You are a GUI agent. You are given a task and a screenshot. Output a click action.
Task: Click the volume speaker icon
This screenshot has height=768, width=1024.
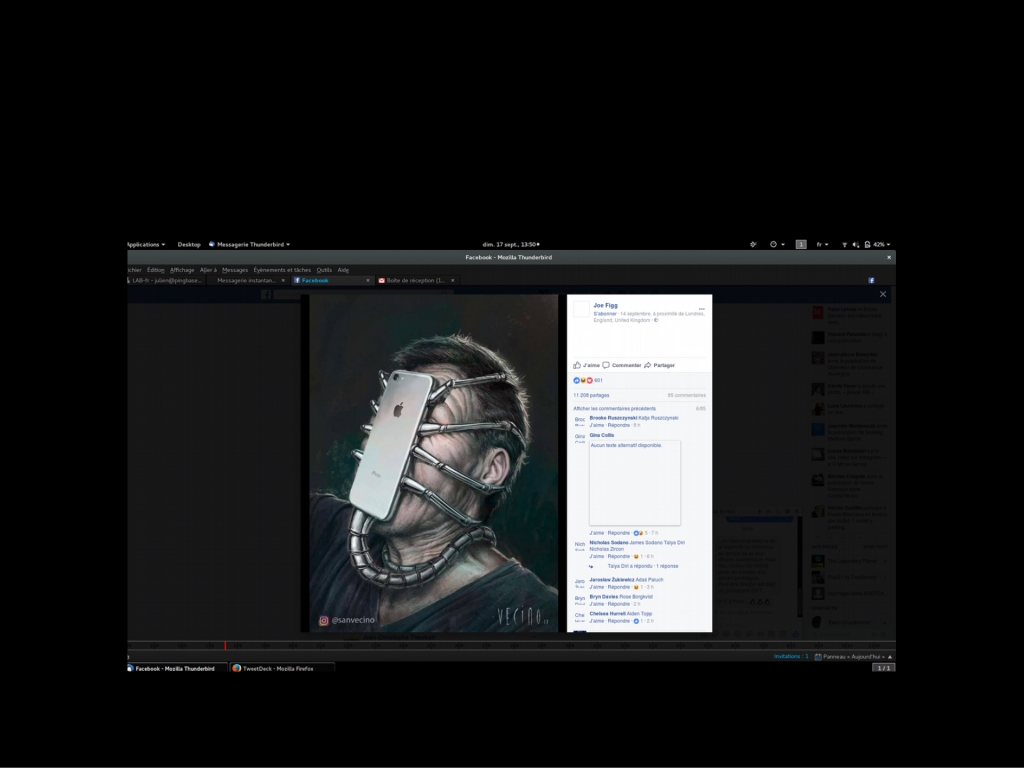856,244
